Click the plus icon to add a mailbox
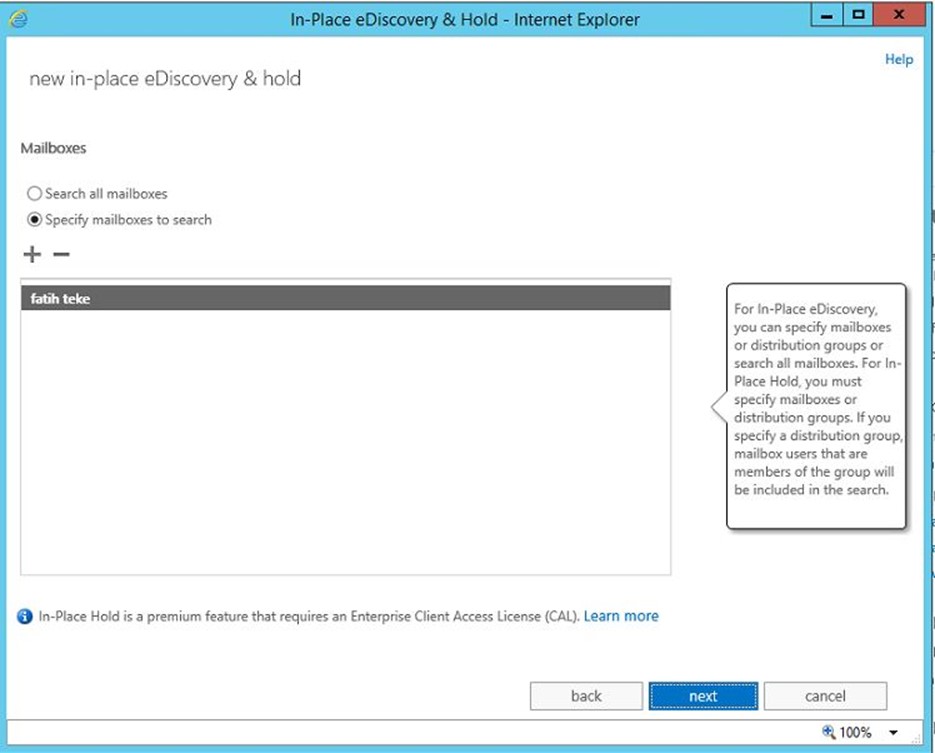This screenshot has width=935, height=753. coord(32,255)
